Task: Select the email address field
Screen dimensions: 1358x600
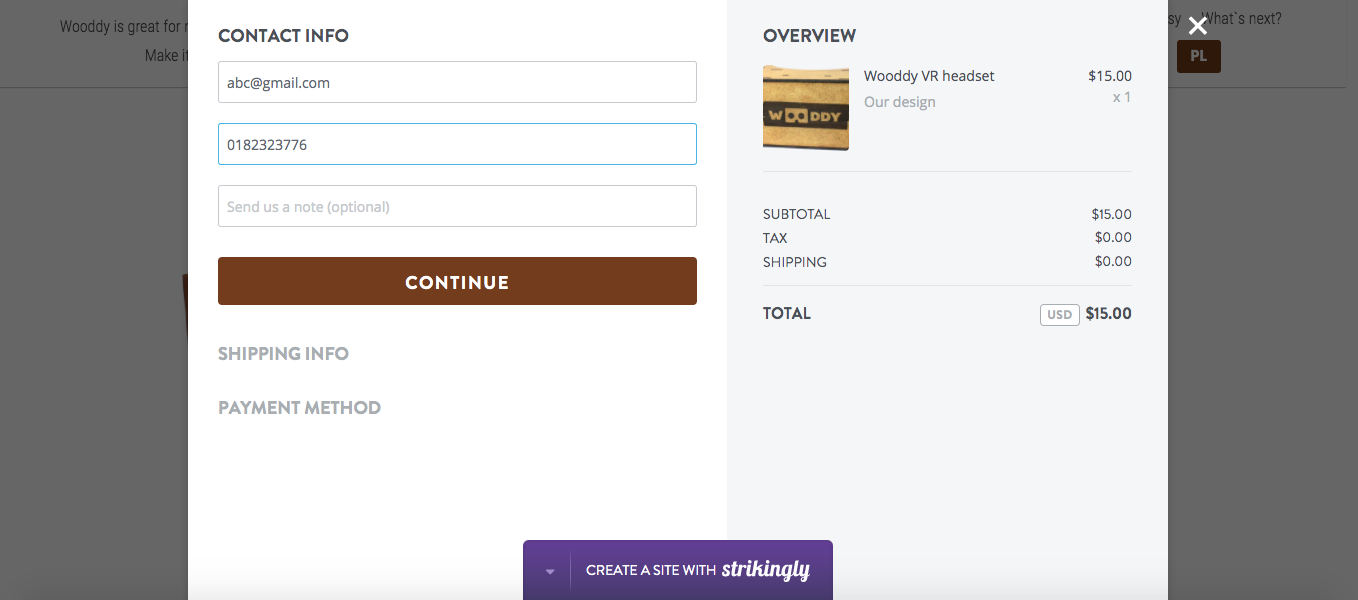Action: tap(457, 82)
